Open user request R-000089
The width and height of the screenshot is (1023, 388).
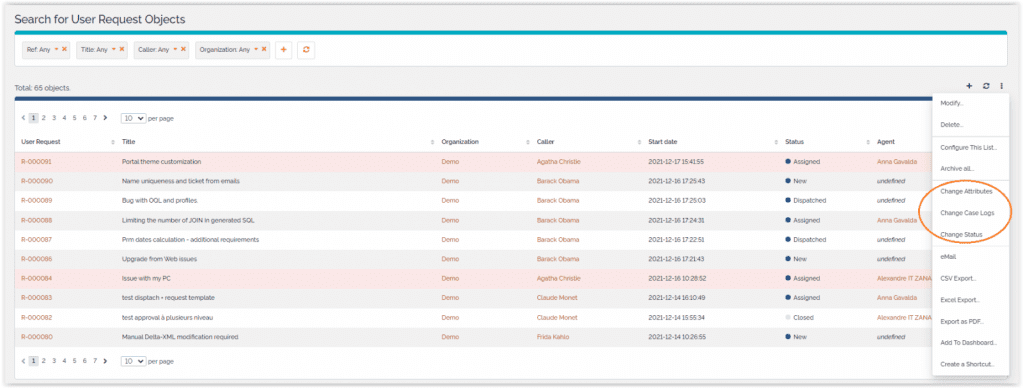[37, 201]
